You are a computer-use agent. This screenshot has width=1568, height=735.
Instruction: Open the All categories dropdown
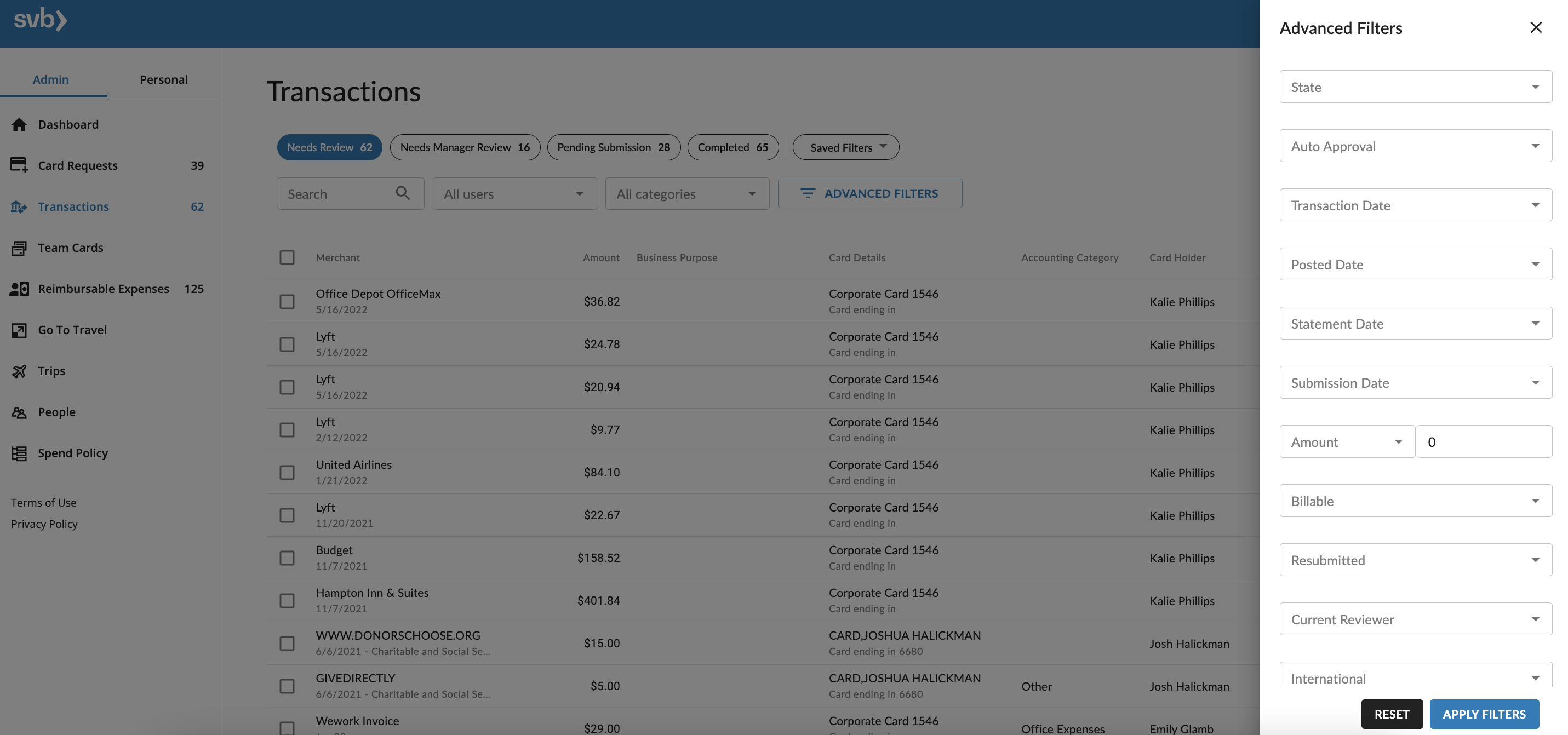click(x=686, y=193)
